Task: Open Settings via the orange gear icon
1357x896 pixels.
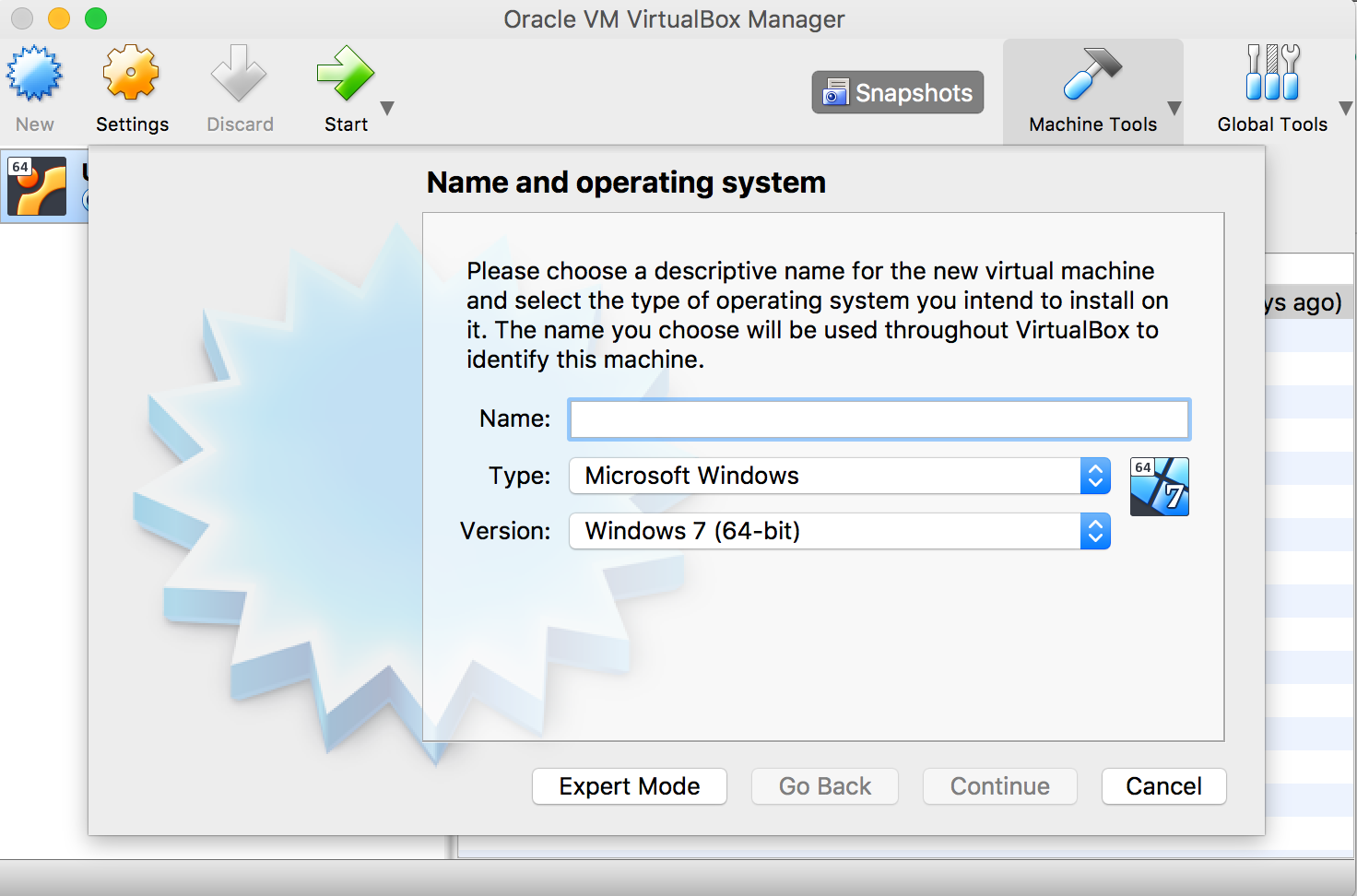Action: [x=131, y=72]
